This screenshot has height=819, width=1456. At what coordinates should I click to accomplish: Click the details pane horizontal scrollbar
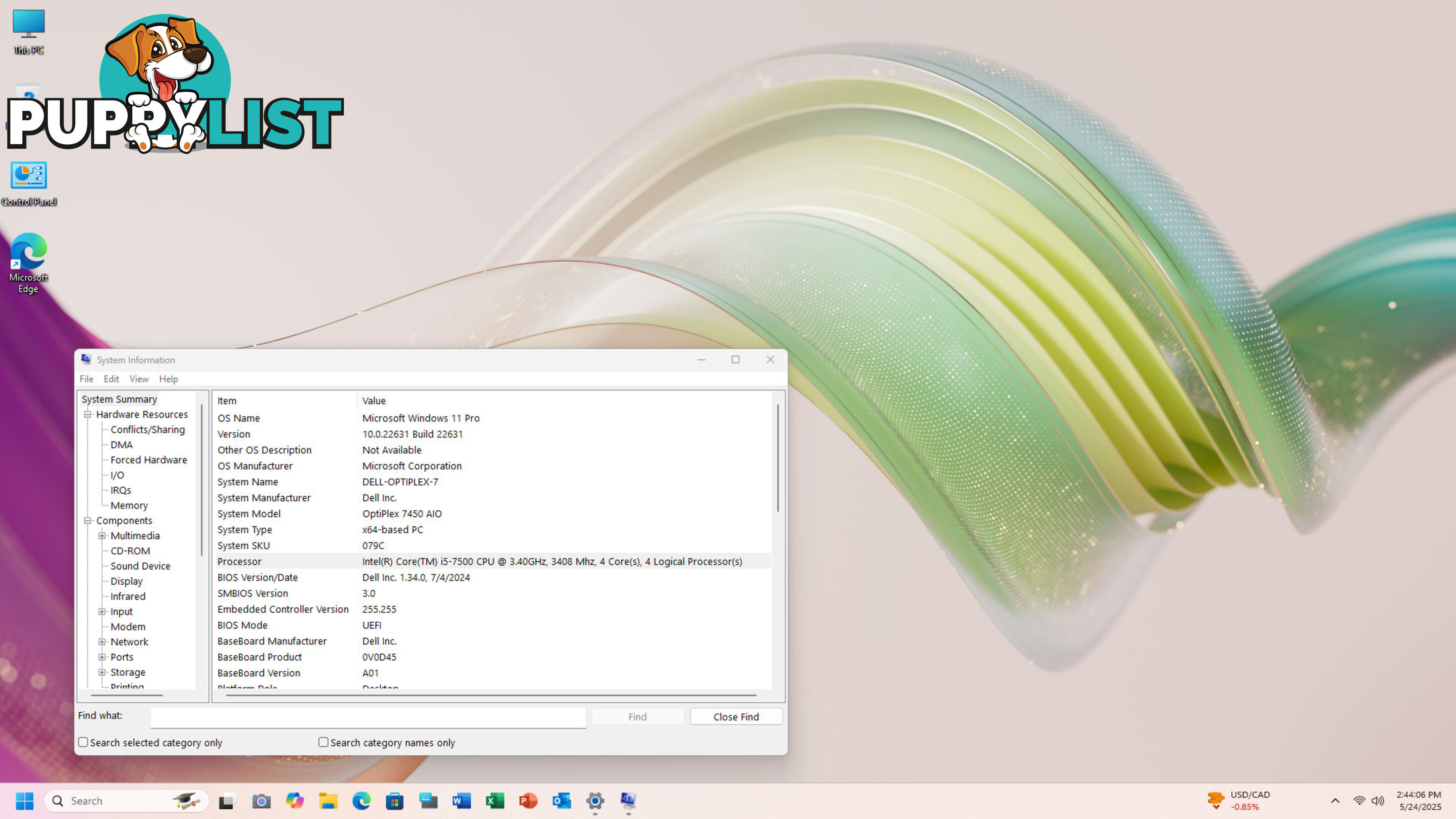click(x=491, y=695)
